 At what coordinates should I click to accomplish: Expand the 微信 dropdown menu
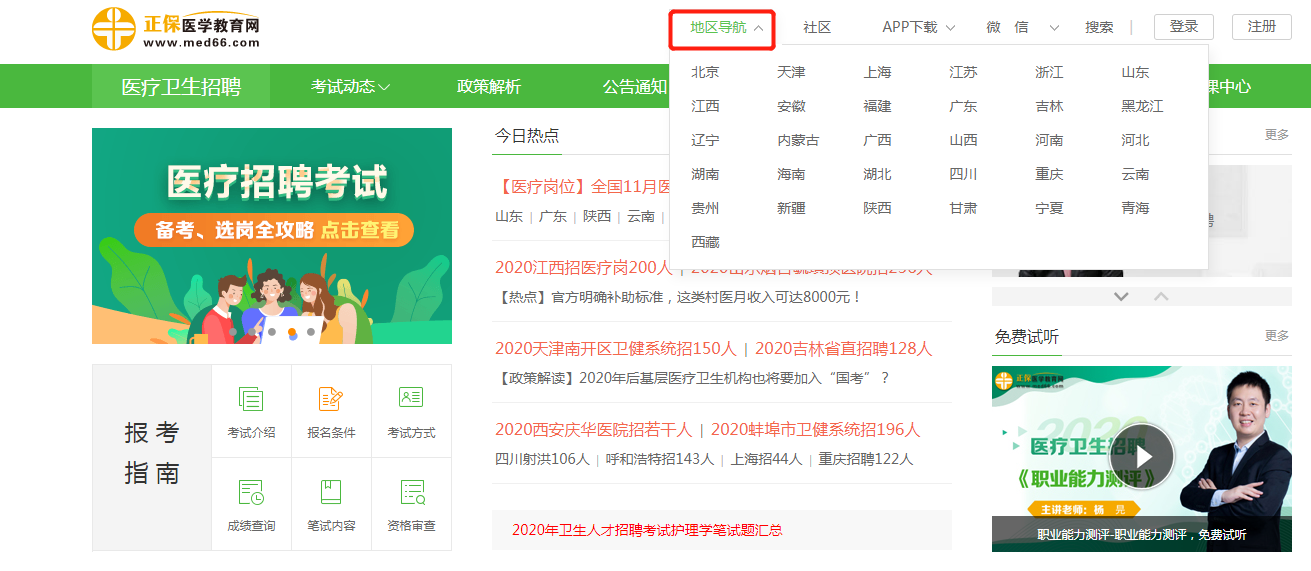point(1021,28)
